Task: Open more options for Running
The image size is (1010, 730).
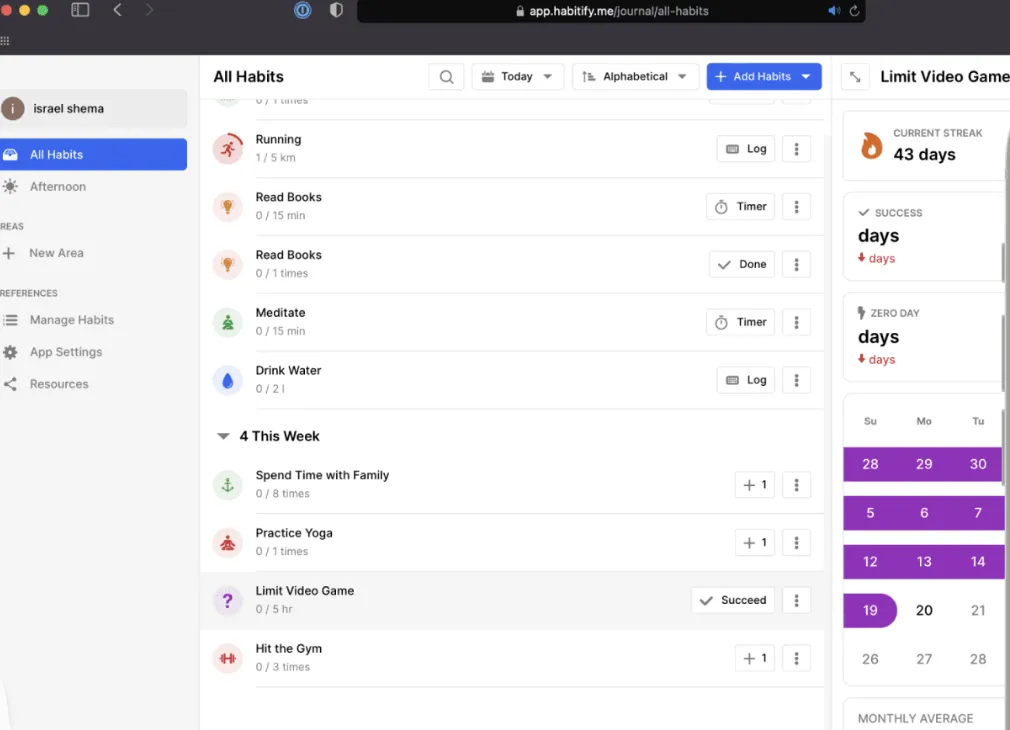Action: 797,149
